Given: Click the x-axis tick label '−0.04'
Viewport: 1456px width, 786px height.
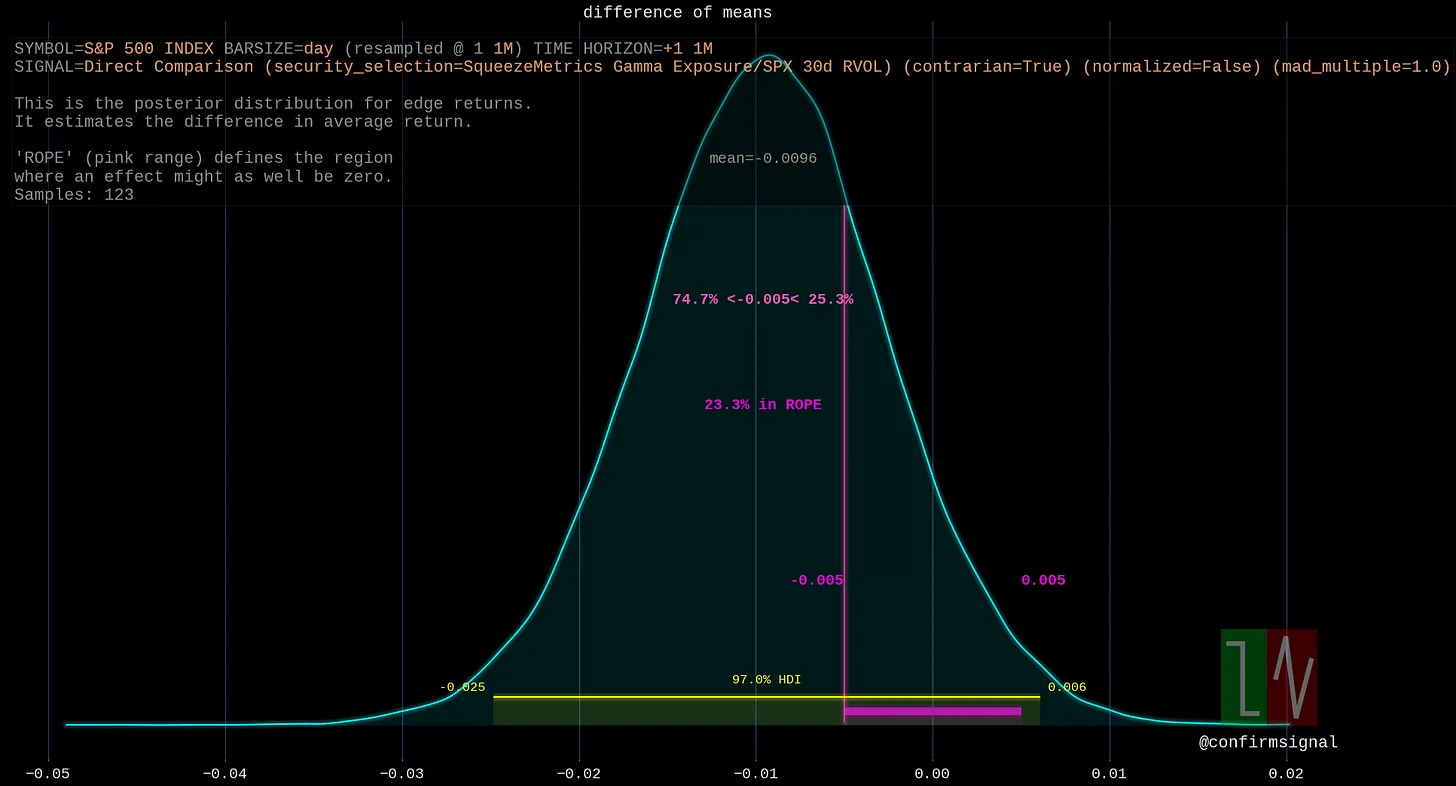Looking at the screenshot, I should tap(225, 773).
